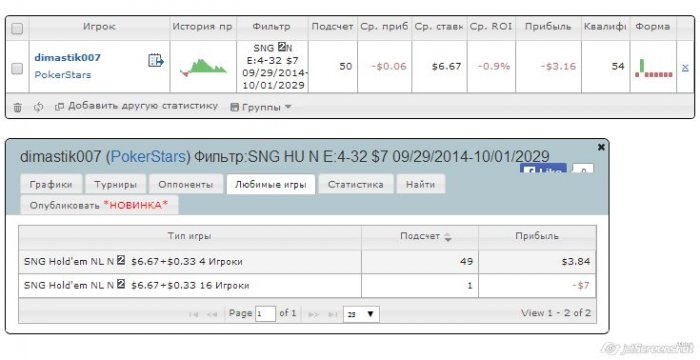Click View 1 - 2 of 2 text

click(x=556, y=314)
